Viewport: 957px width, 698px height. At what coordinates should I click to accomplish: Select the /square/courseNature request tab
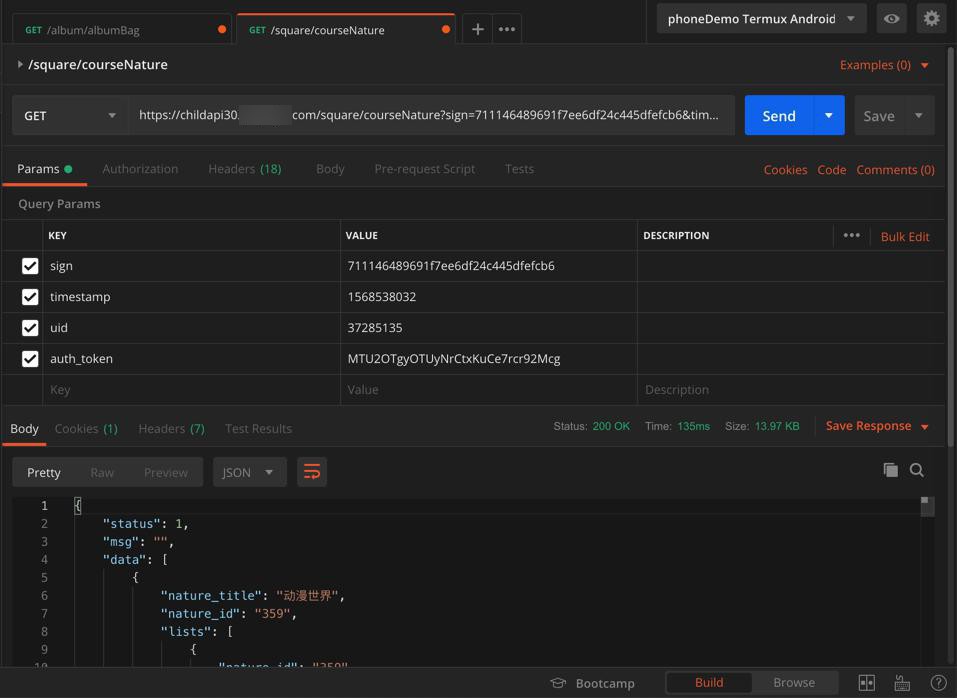[x=346, y=30]
